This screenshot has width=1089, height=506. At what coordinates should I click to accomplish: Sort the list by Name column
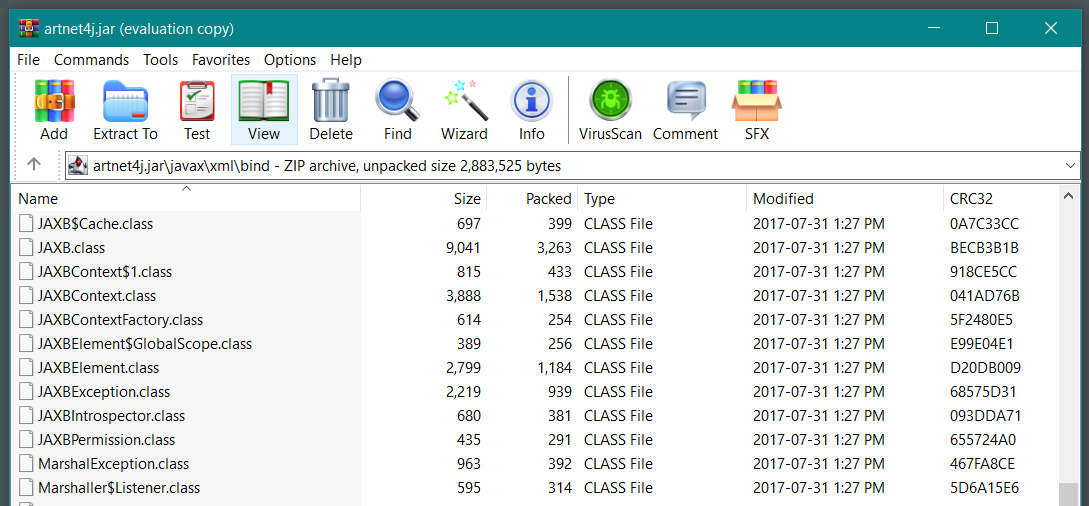185,199
